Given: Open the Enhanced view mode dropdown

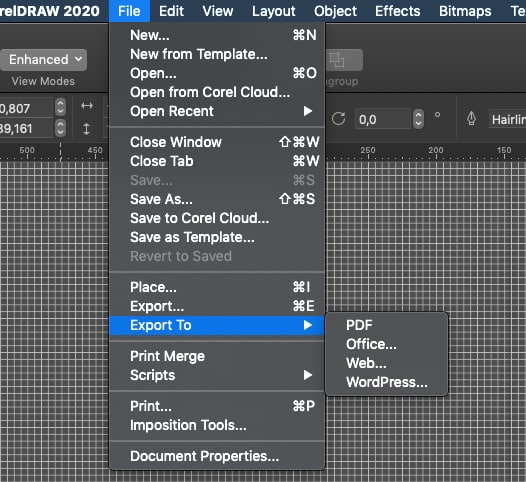Looking at the screenshot, I should [44, 60].
